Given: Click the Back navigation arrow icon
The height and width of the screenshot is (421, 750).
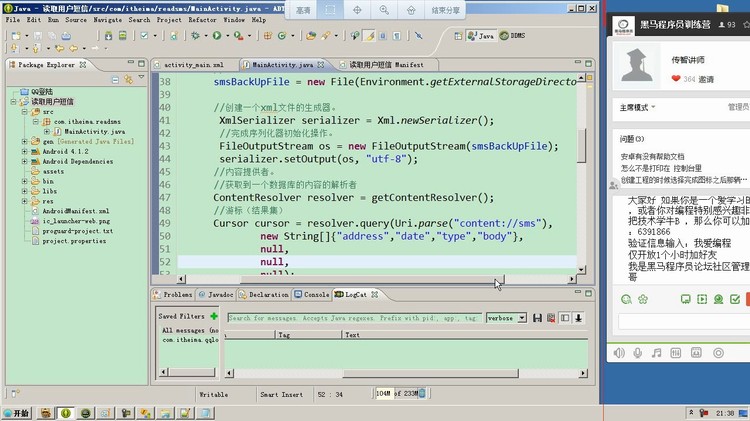Looking at the screenshot, I should click(74, 48).
